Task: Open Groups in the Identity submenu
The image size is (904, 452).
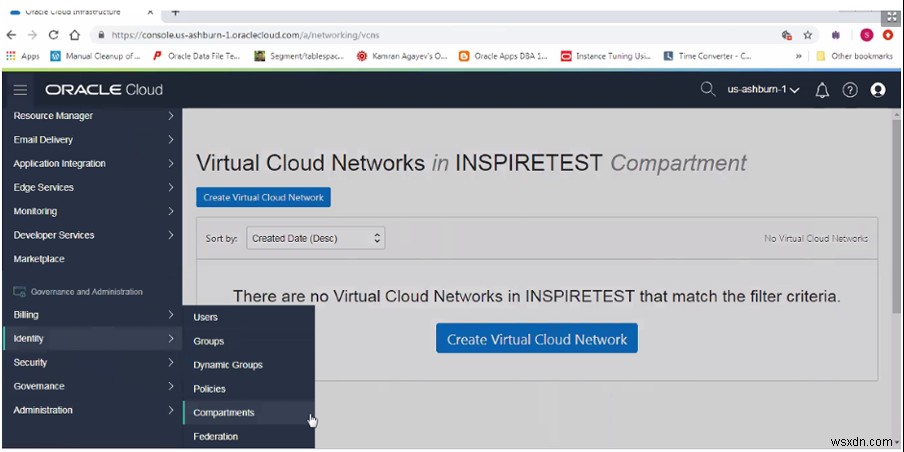Action: tap(248, 341)
